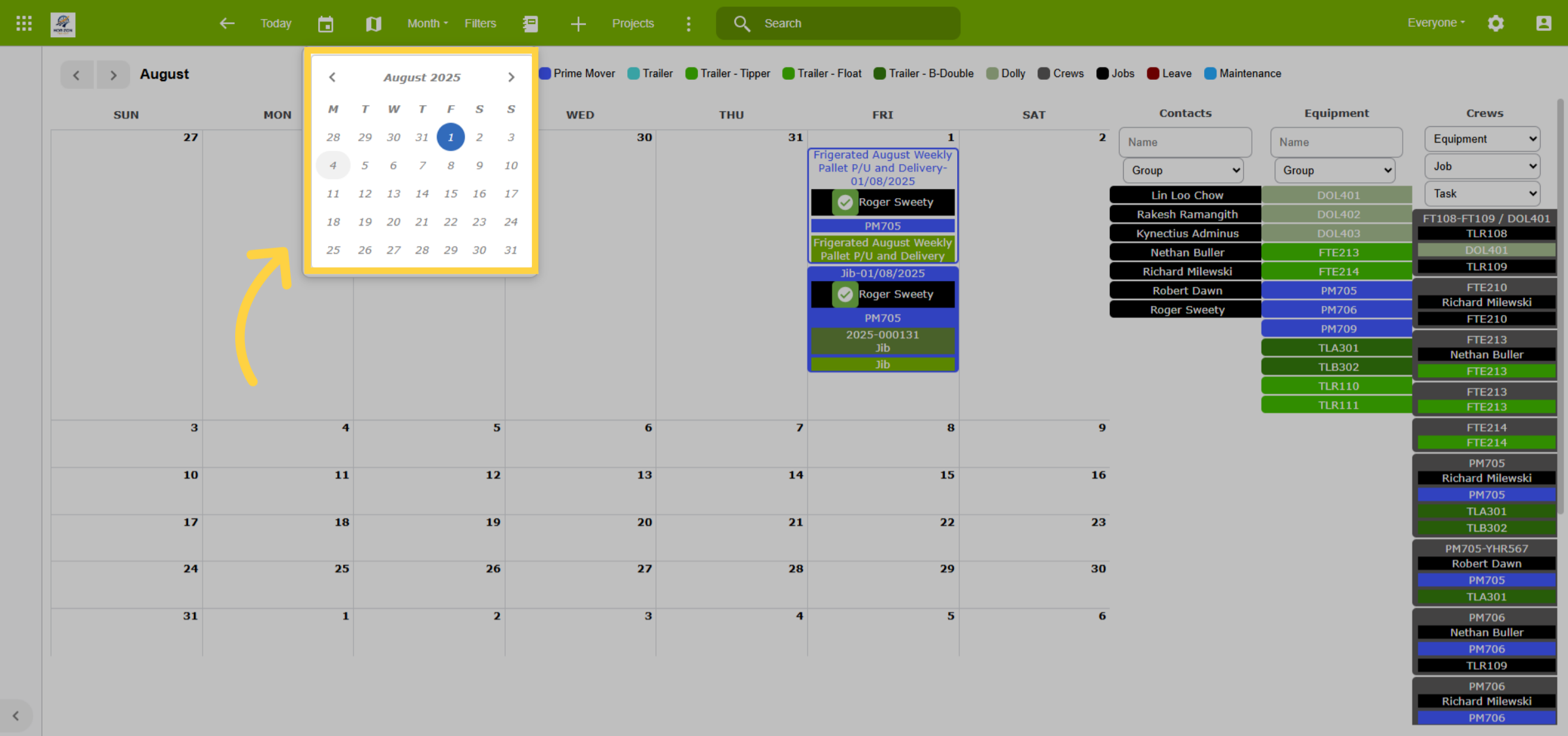Open the apps grid menu

(24, 24)
